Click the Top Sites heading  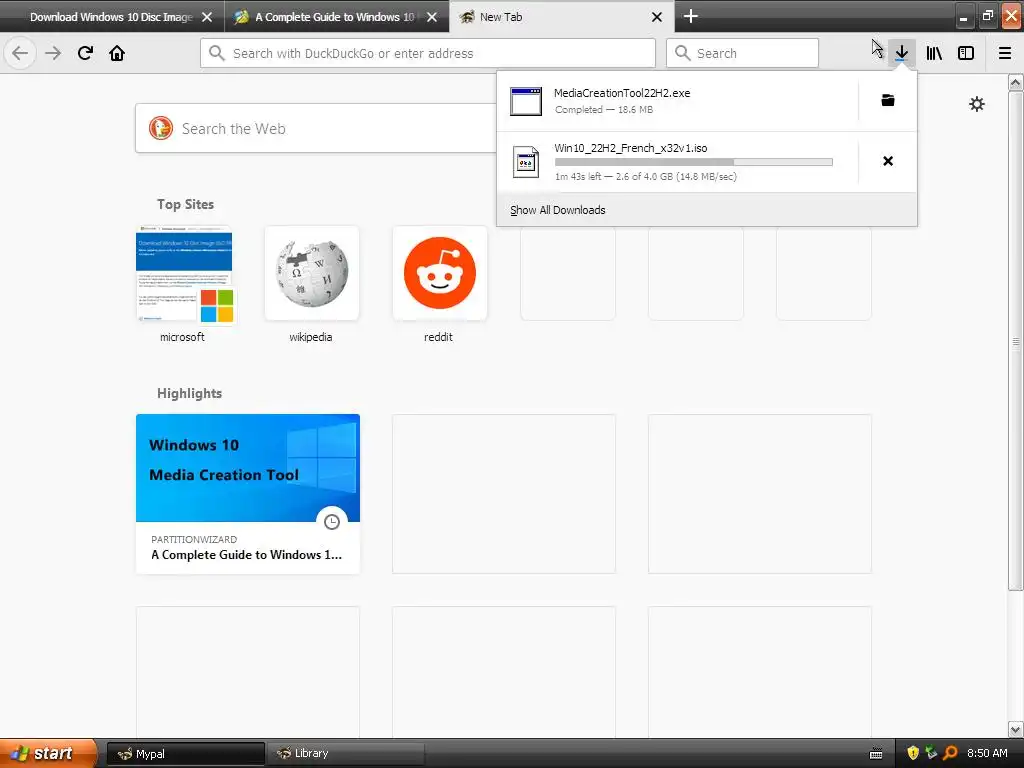(185, 204)
